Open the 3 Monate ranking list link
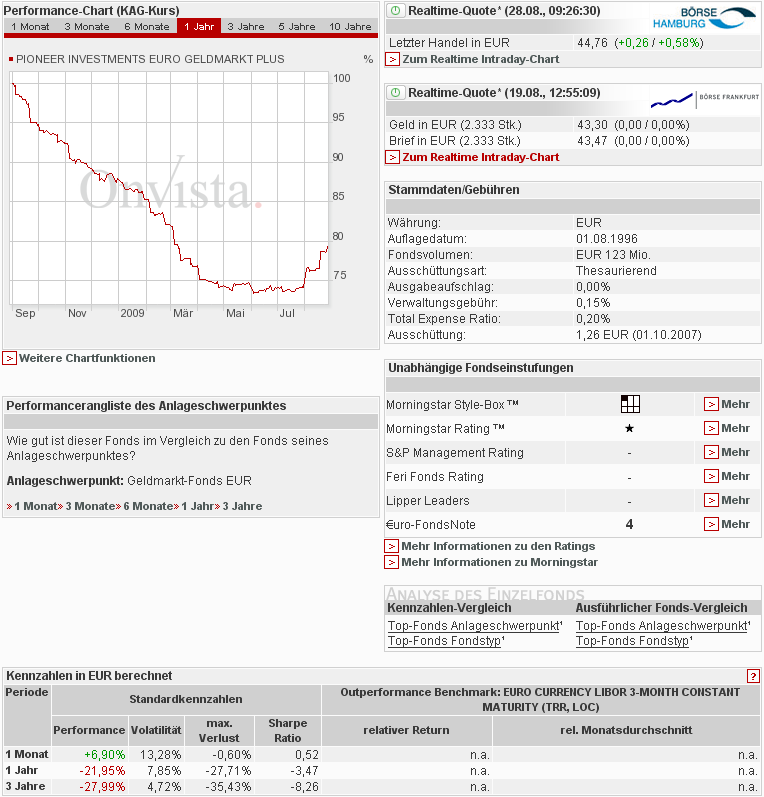The width and height of the screenshot is (764, 797). [x=89, y=506]
